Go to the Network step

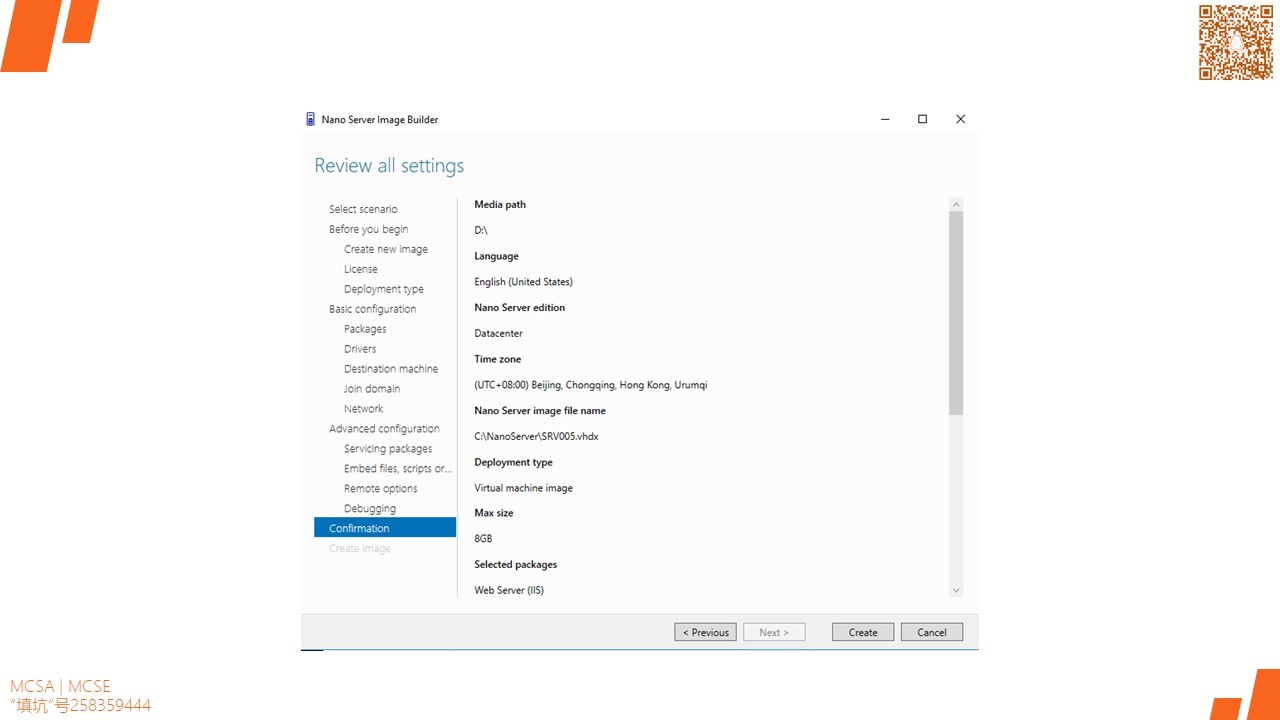point(363,409)
